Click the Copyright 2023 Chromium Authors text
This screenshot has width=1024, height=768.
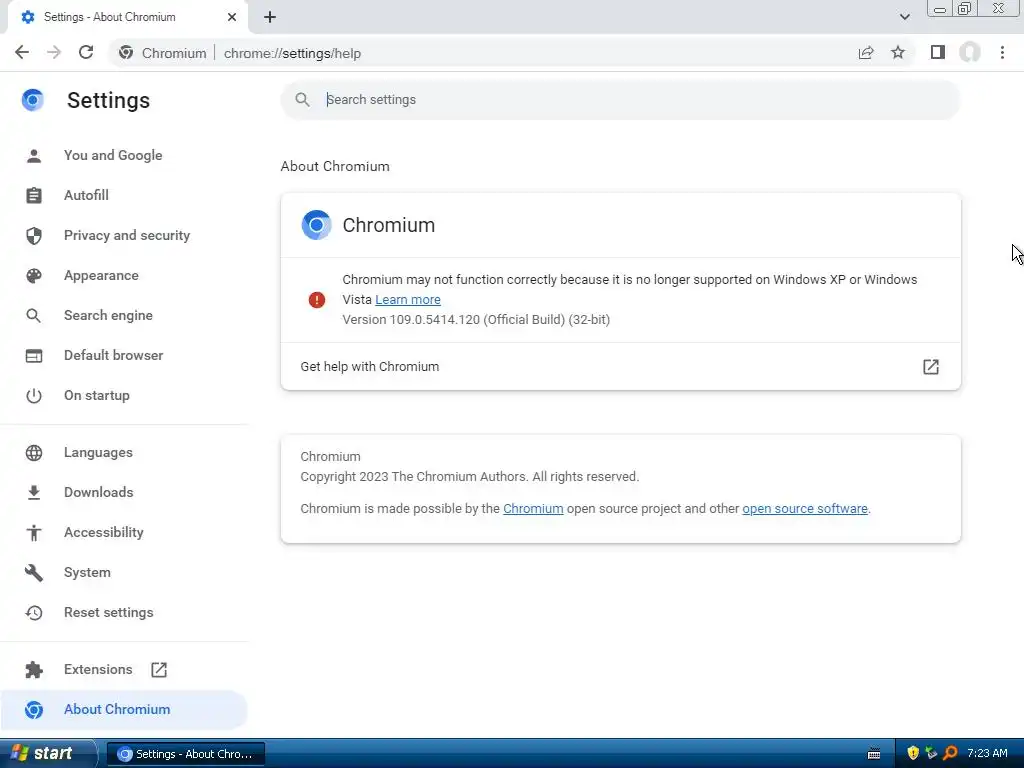tap(470, 477)
